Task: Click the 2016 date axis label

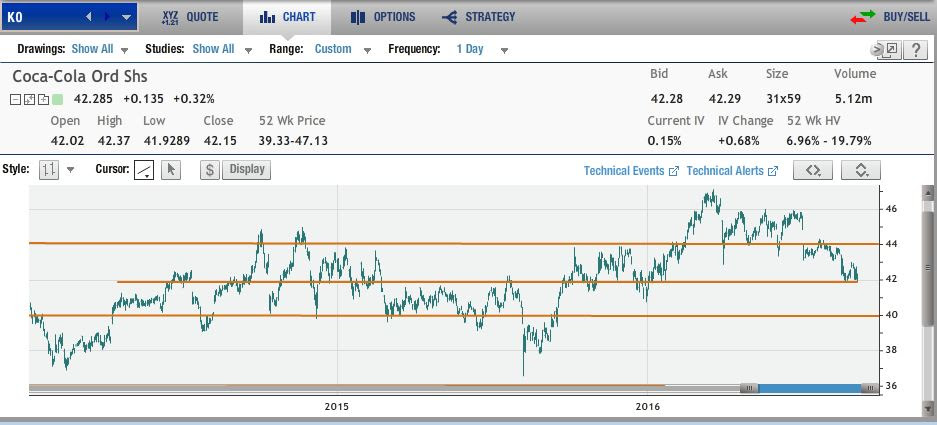Action: pyautogui.click(x=648, y=406)
